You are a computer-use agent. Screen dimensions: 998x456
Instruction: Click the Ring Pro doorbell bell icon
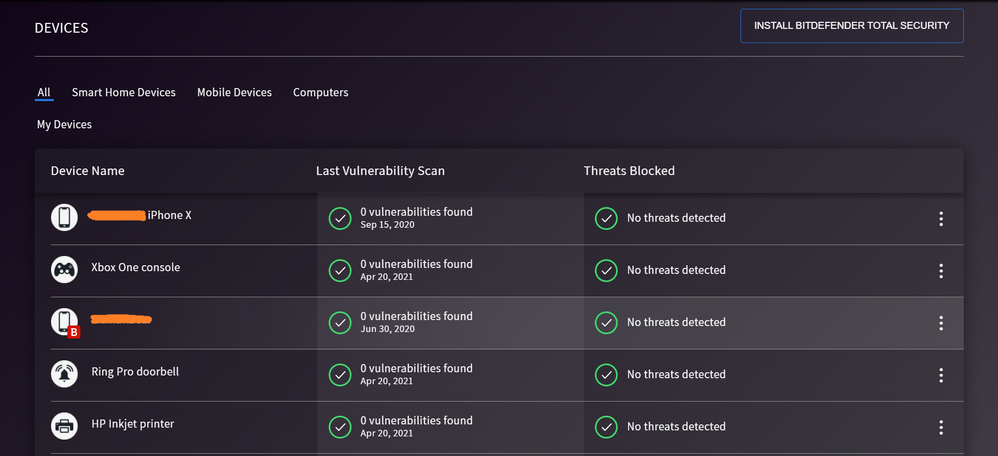tap(64, 373)
